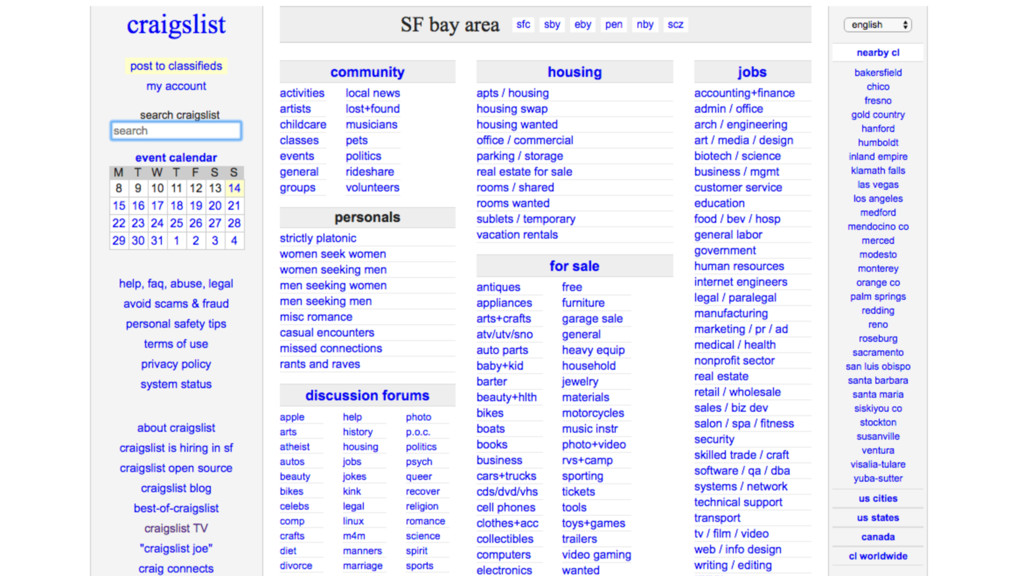Select highlighted day 14 in event calendar
Image resolution: width=1024 pixels, height=576 pixels.
click(234, 188)
